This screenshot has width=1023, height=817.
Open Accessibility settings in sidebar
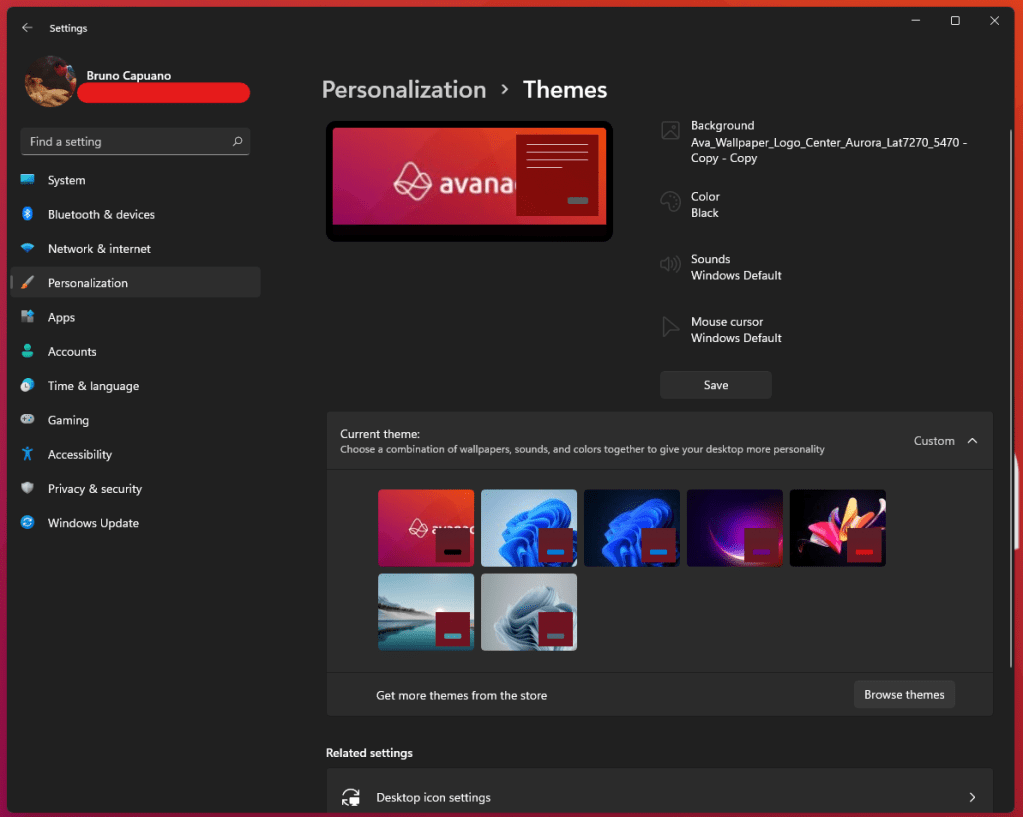click(x=79, y=454)
